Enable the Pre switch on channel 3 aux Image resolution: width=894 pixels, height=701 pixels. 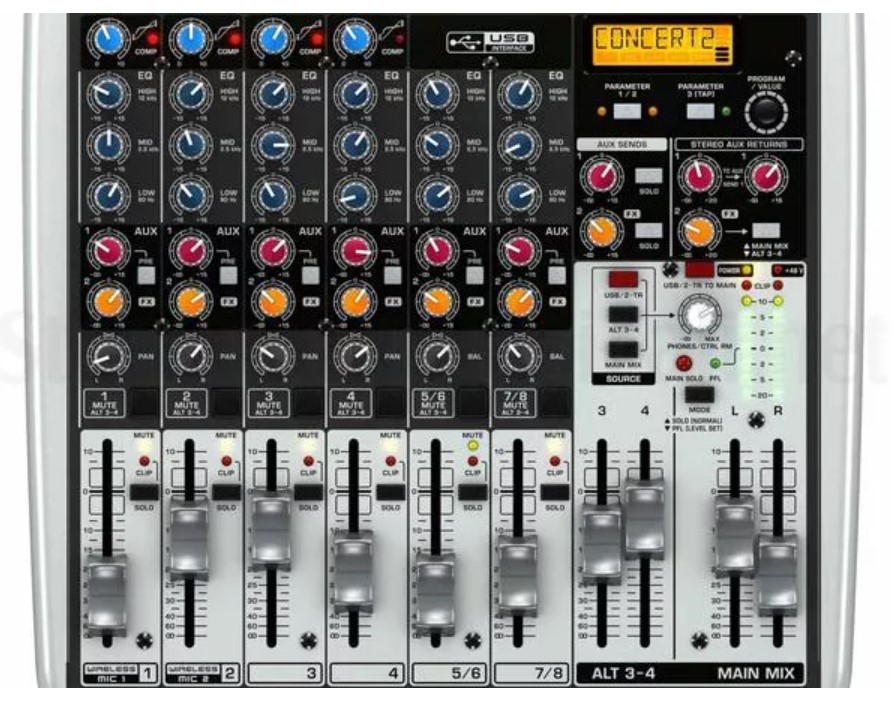click(x=311, y=274)
